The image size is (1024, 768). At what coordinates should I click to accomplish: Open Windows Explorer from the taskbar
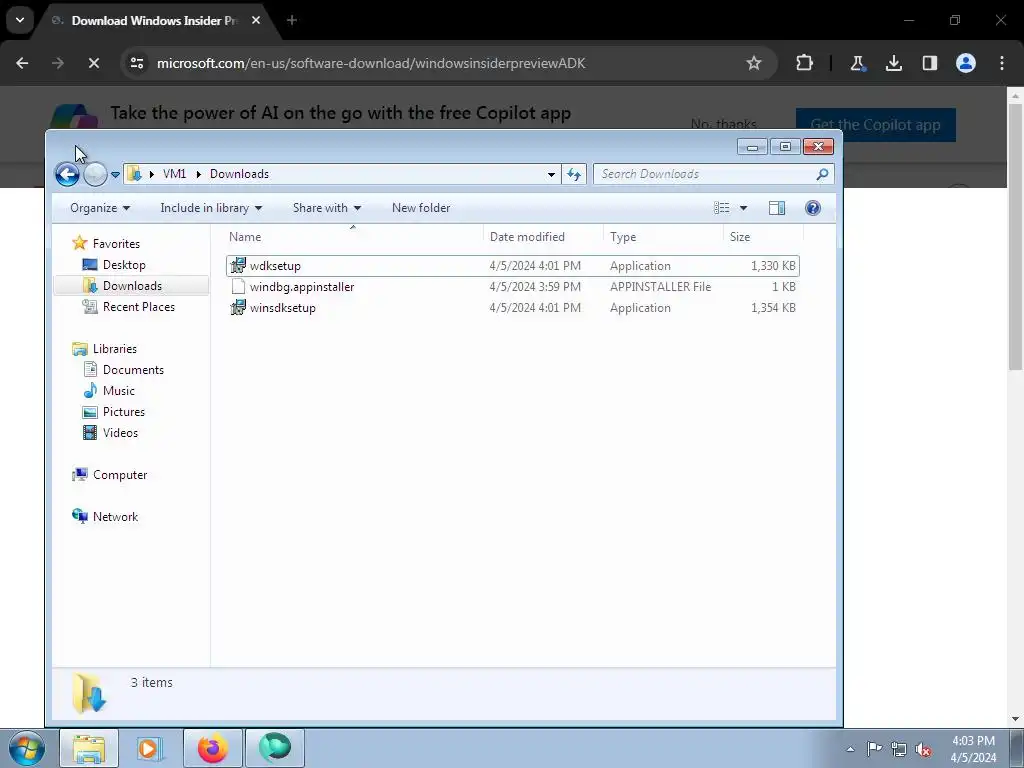tap(89, 748)
